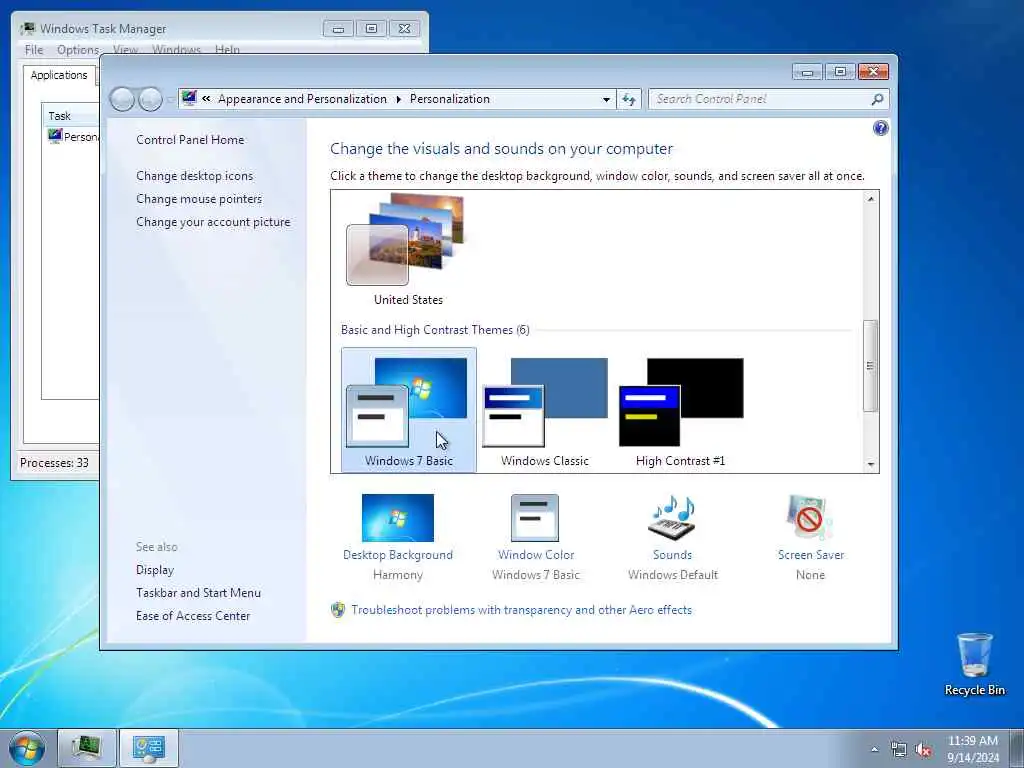The height and width of the screenshot is (768, 1024).
Task: Minimize the Personalization window
Action: tap(807, 71)
